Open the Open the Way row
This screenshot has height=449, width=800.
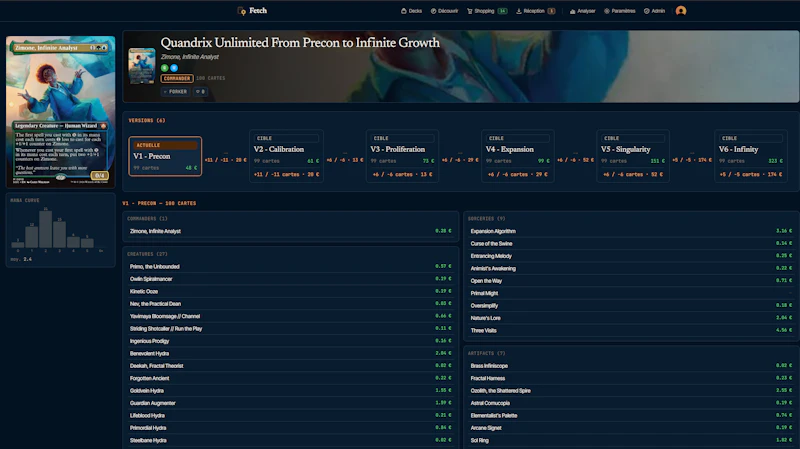631,281
